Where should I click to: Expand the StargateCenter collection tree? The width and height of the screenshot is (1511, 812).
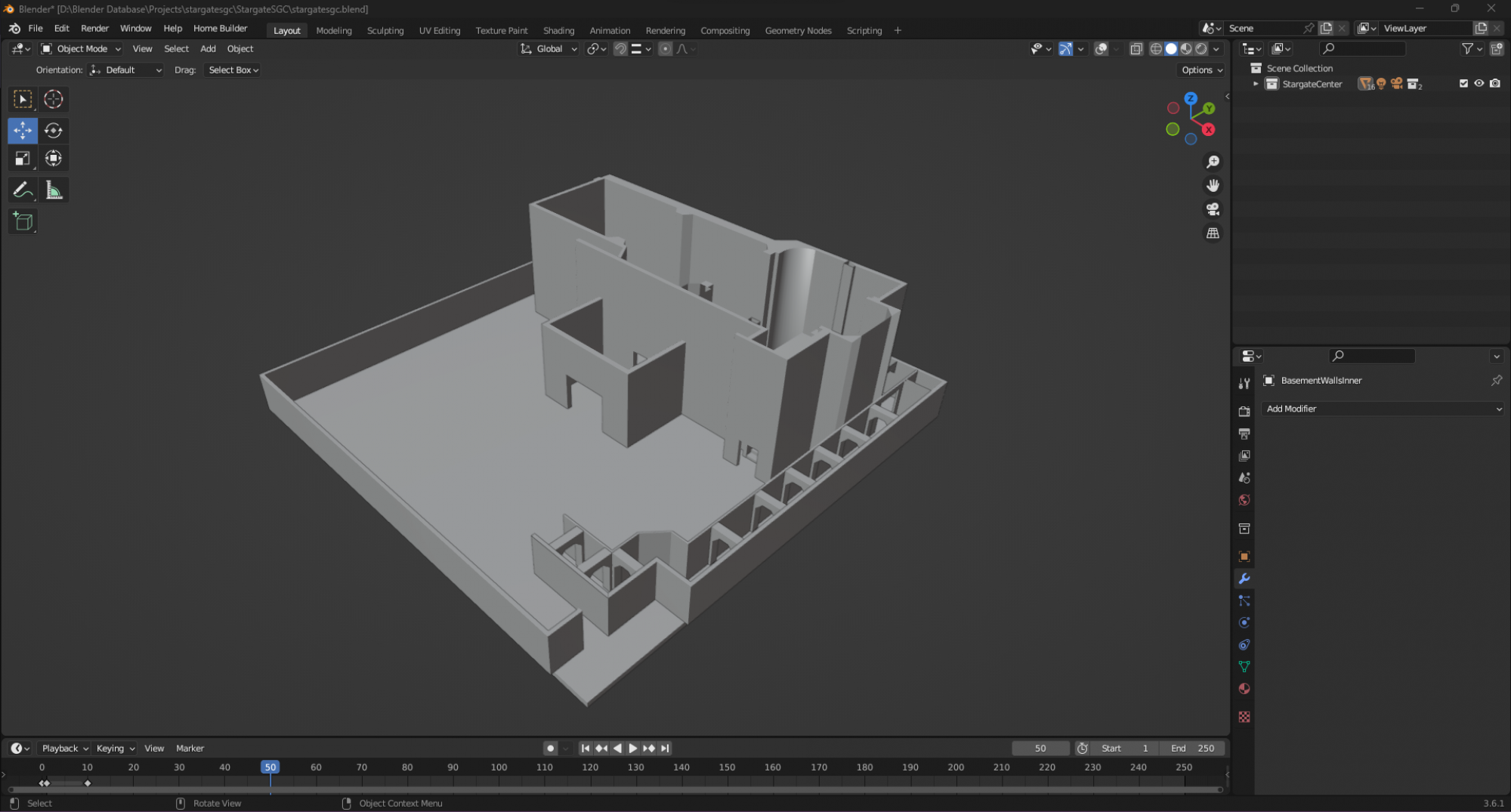[x=1256, y=84]
